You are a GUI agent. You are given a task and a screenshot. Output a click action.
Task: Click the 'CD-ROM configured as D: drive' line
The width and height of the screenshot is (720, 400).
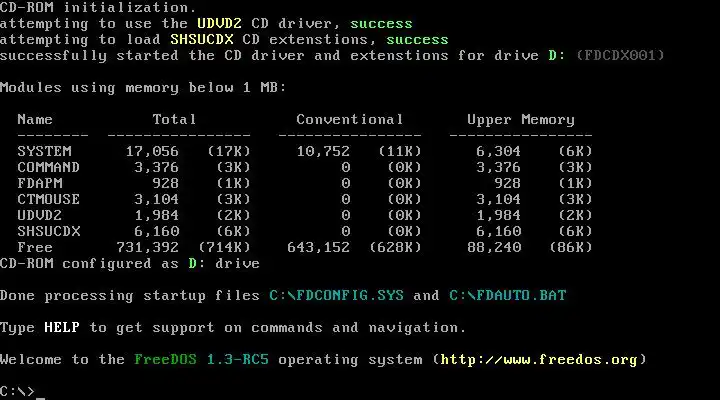pyautogui.click(x=130, y=264)
